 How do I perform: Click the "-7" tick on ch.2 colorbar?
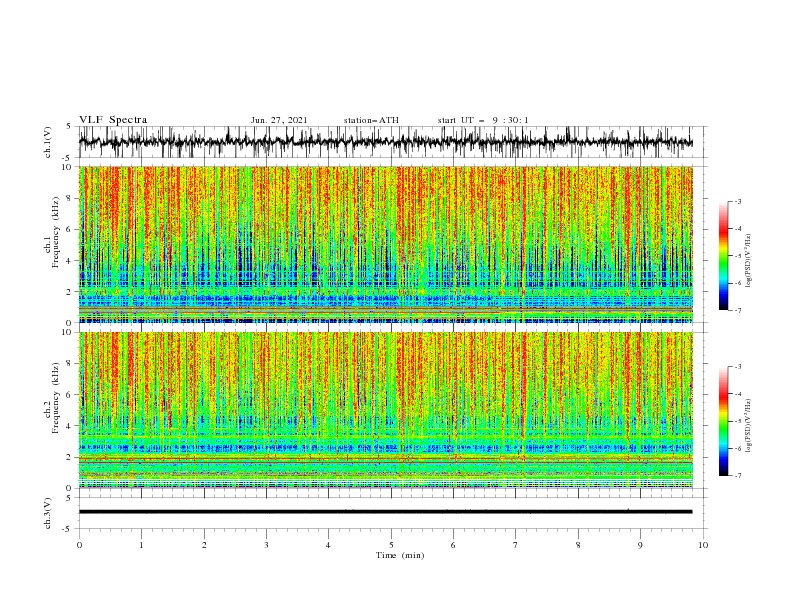point(737,476)
